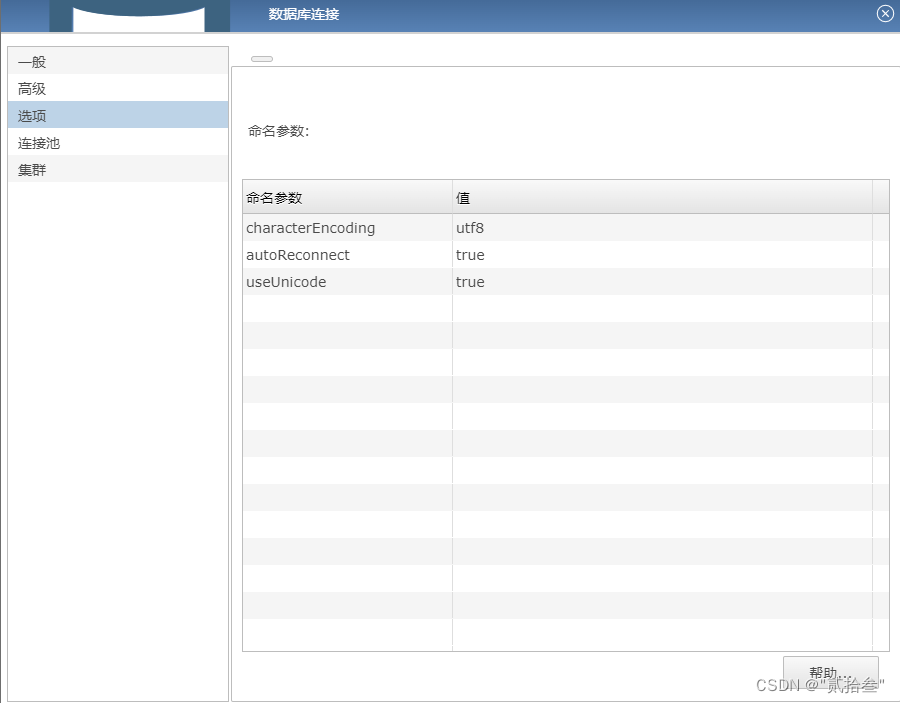Click the 命名参数 column header

(347, 197)
